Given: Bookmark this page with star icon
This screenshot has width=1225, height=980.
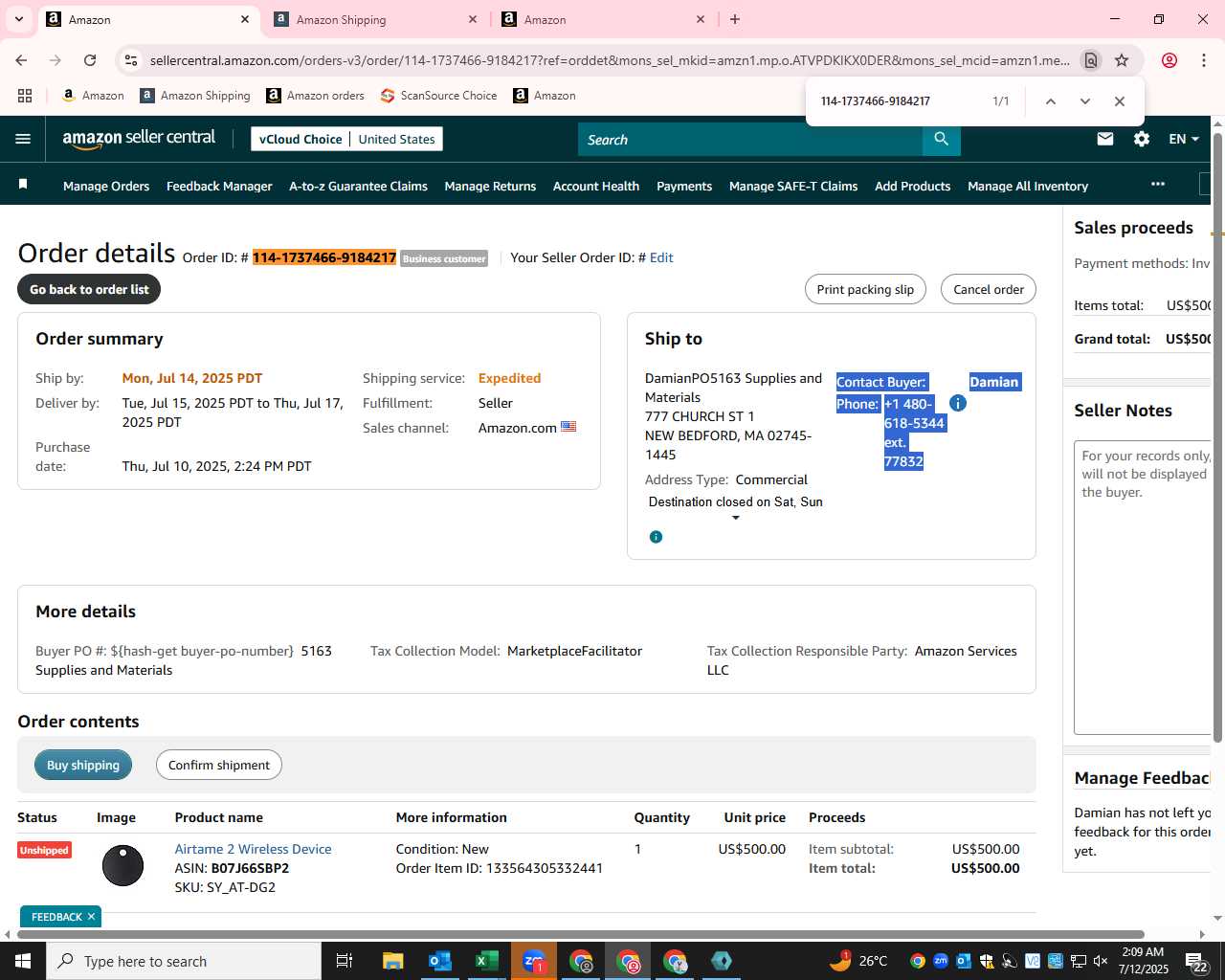Looking at the screenshot, I should tap(1122, 60).
